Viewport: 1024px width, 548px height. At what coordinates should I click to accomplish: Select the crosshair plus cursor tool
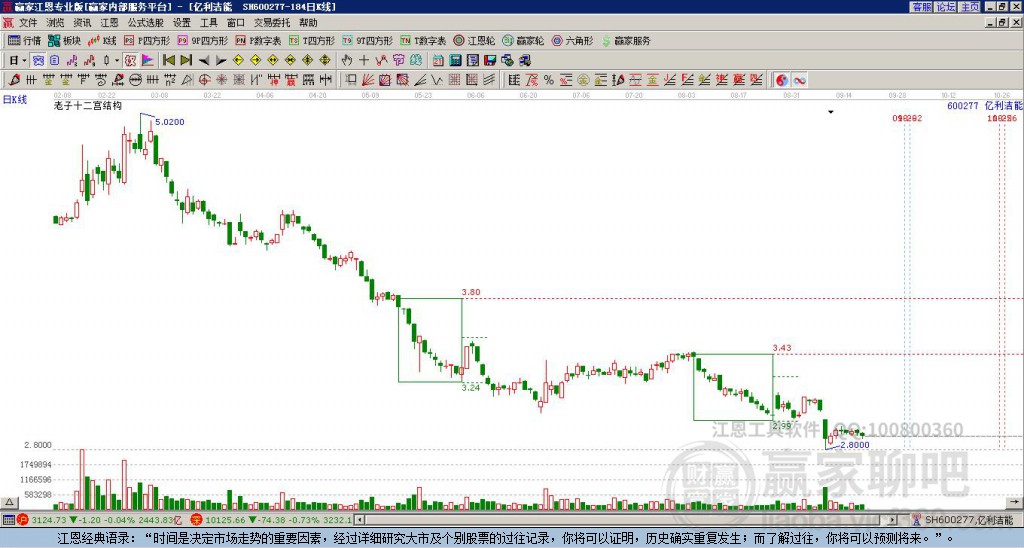point(364,60)
